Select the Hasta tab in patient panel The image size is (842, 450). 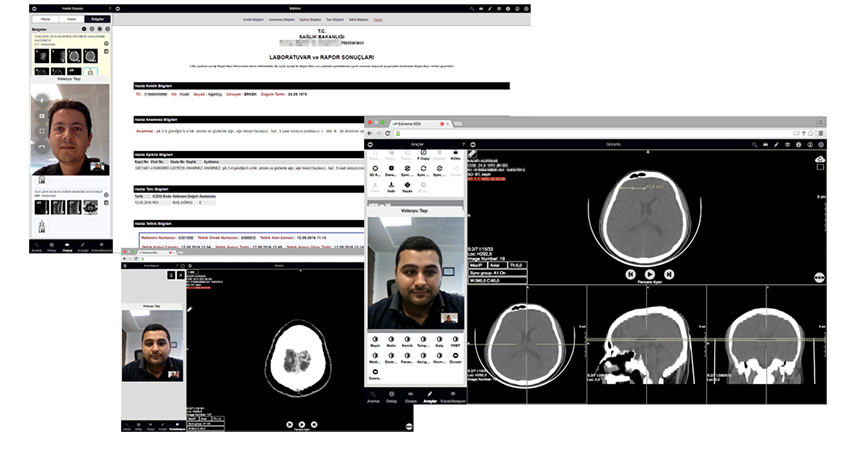click(45, 19)
